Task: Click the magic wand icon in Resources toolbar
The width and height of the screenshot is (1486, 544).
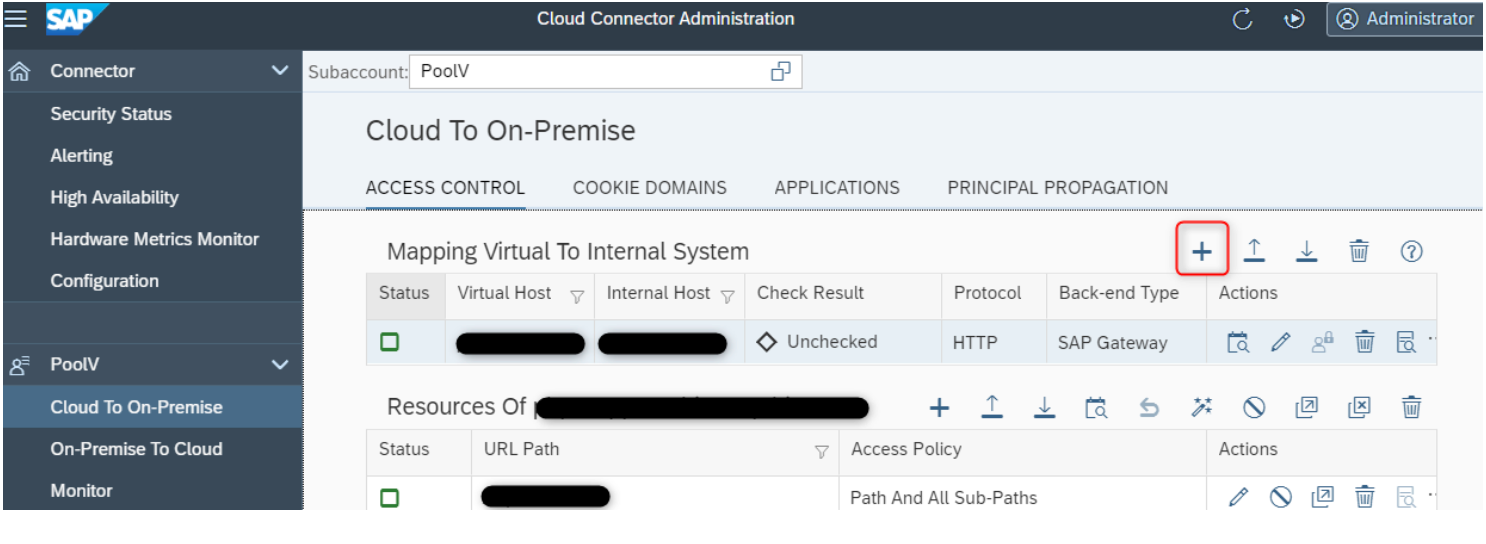Action: point(1201,407)
